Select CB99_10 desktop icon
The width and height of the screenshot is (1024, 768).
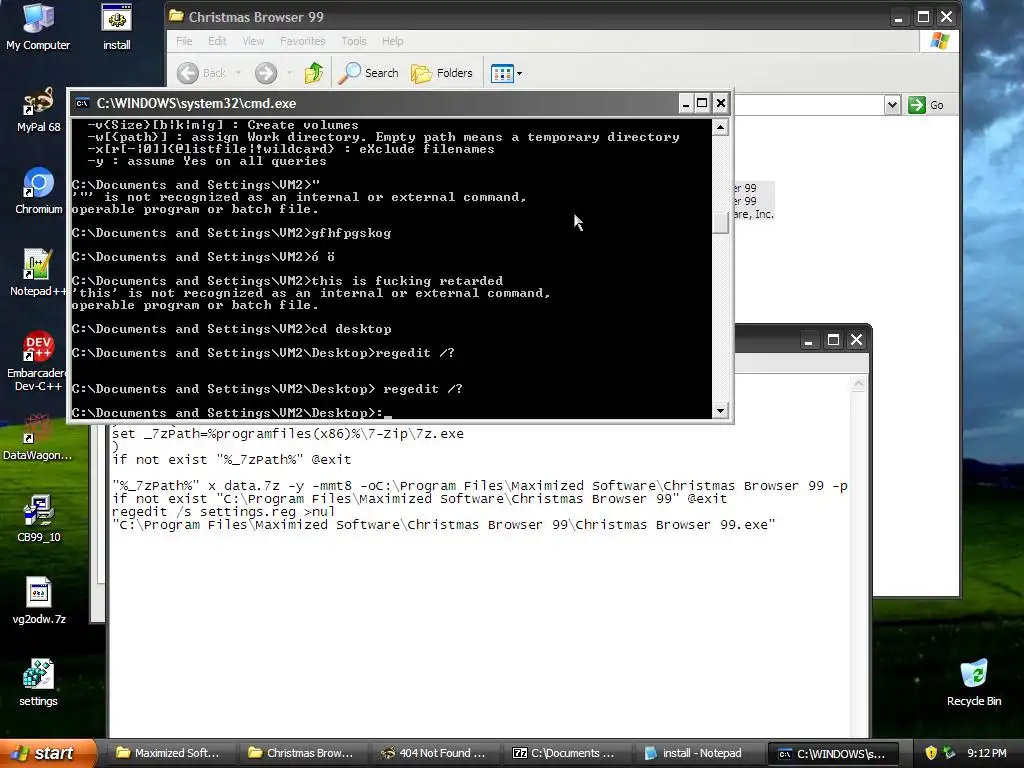tap(38, 519)
